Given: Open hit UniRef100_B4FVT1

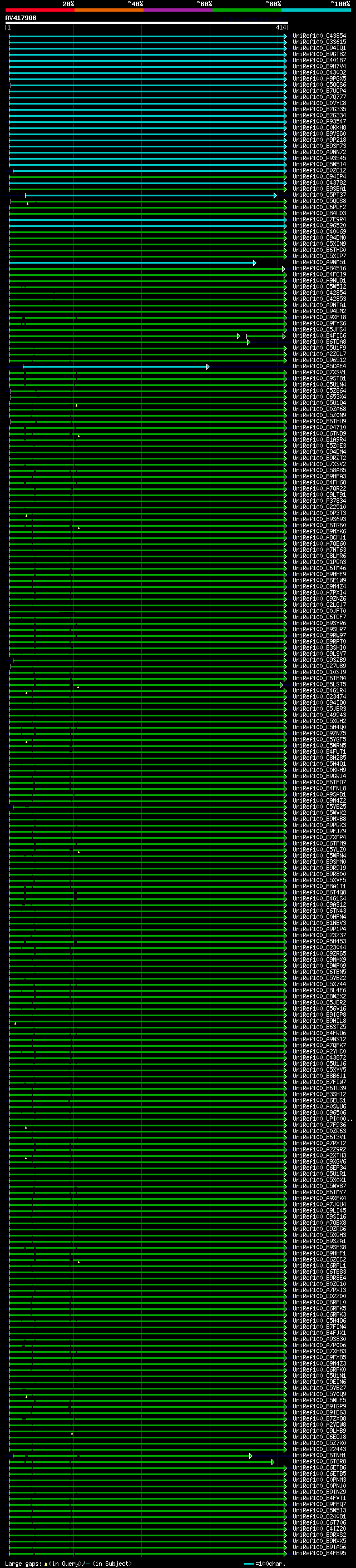Looking at the screenshot, I should (319, 1499).
